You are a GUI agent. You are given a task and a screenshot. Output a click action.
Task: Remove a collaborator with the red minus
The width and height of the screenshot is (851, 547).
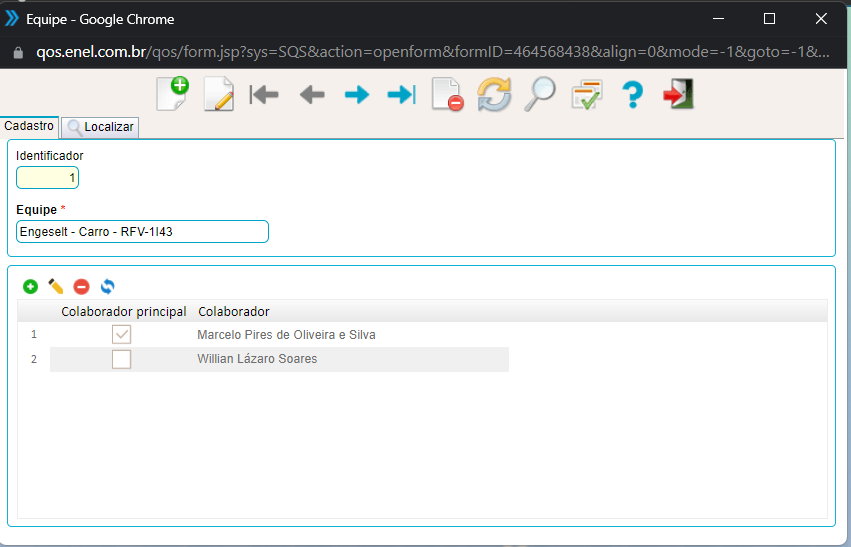pos(82,287)
